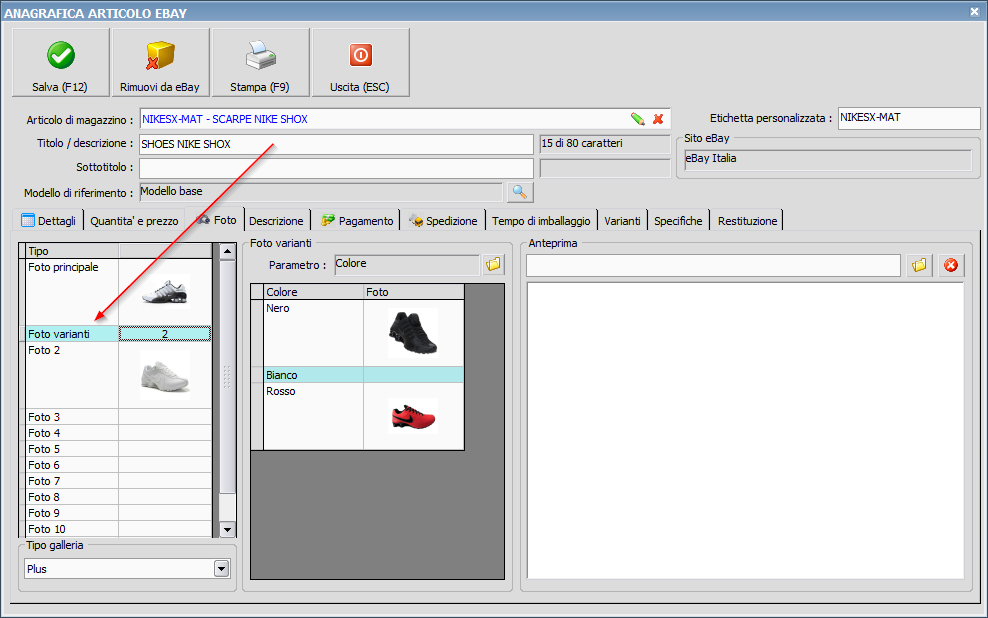This screenshot has width=988, height=618.
Task: Click the Tipo column header
Action: pyautogui.click(x=72, y=251)
